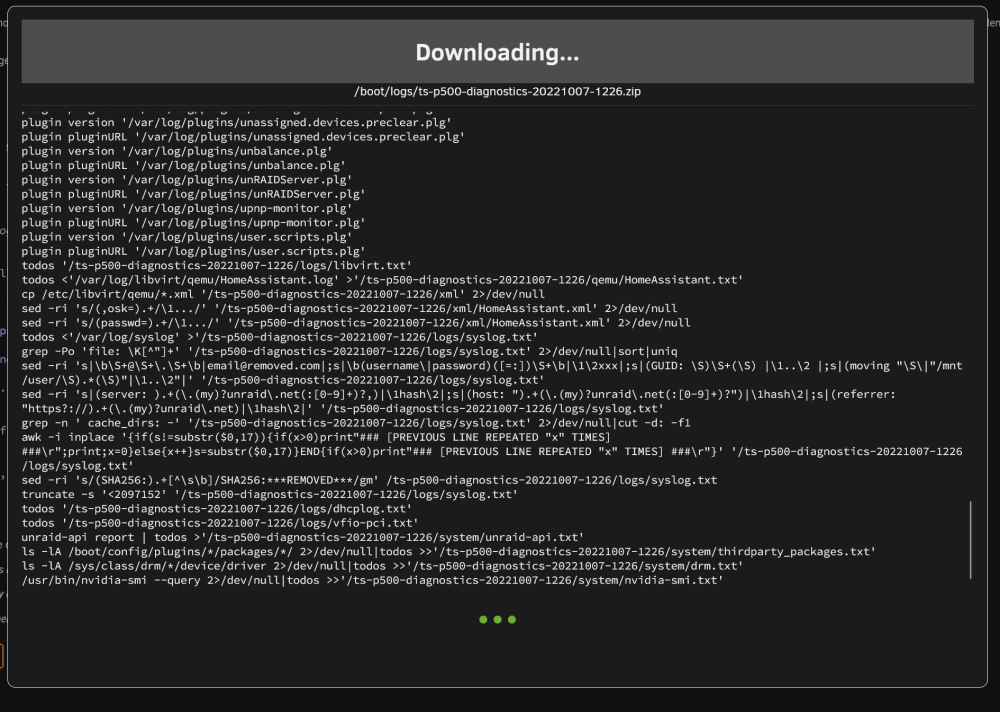This screenshot has width=1000, height=712.
Task: Click the line "plugin pluginURL '/var/log/plugins/upnp-monitor.plg'"
Action: point(193,223)
